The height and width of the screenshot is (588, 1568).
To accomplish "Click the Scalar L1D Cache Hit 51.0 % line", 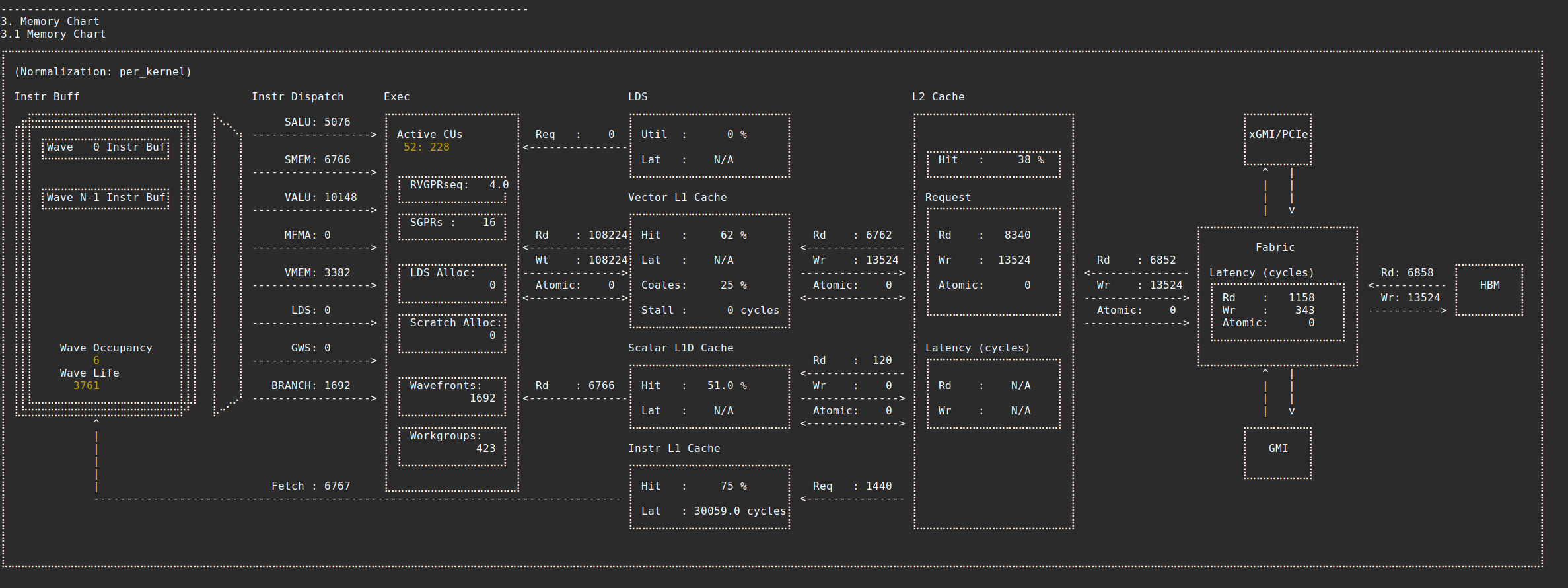I will point(694,386).
